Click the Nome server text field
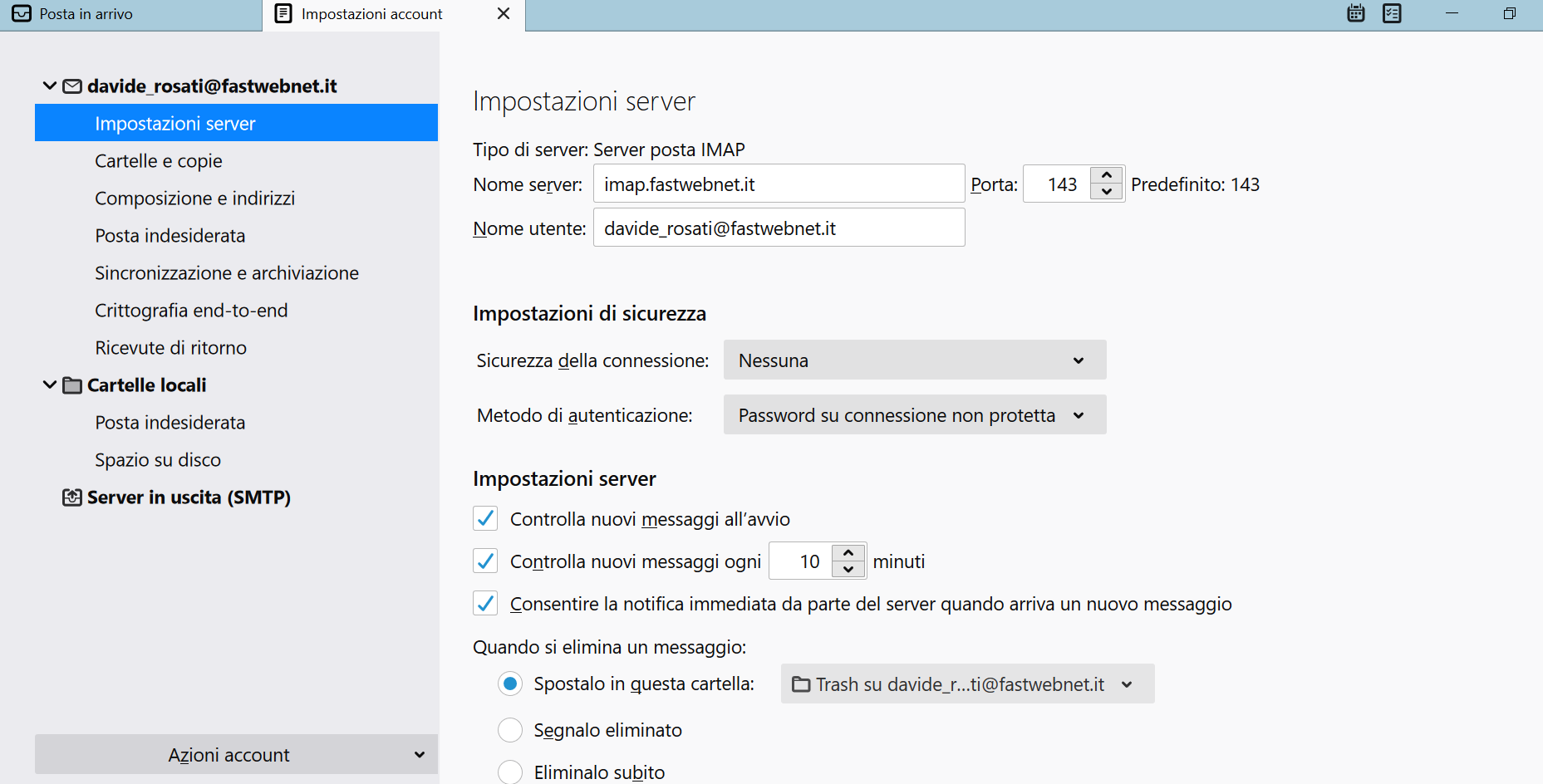Image resolution: width=1543 pixels, height=784 pixels. coord(778,184)
